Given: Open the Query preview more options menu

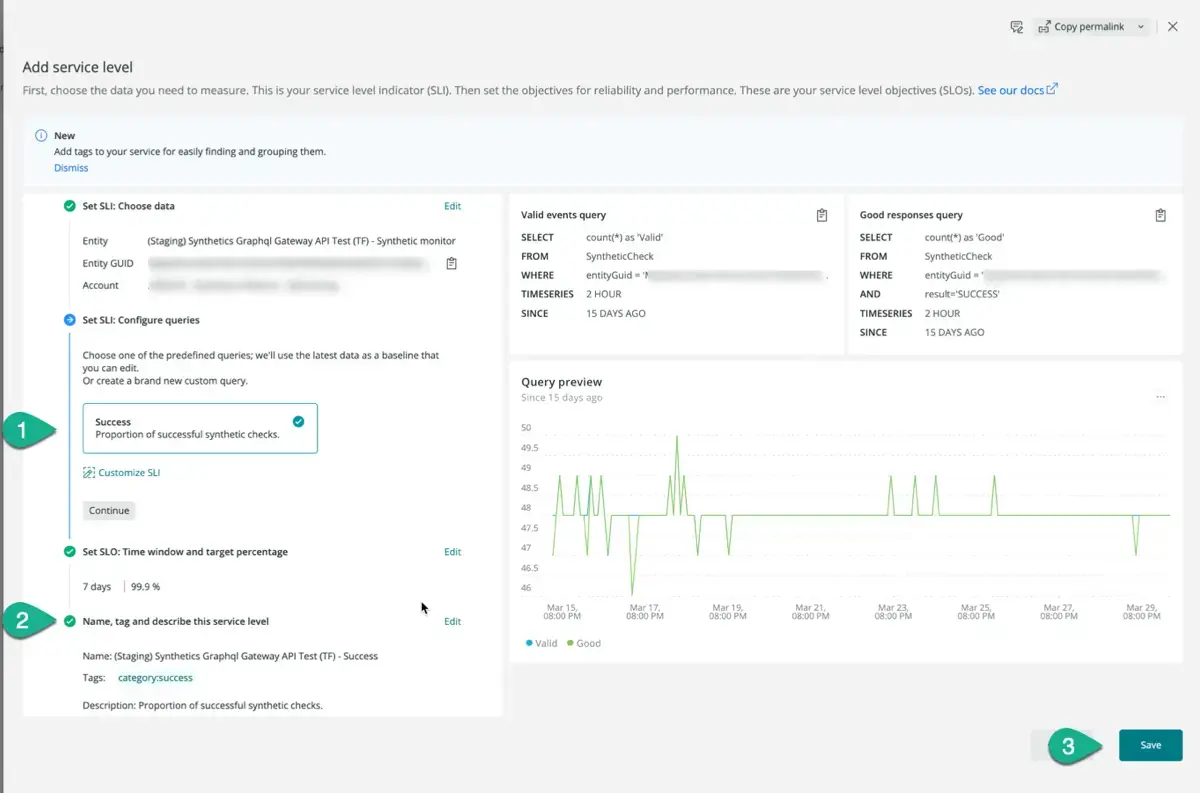Looking at the screenshot, I should point(1160,397).
